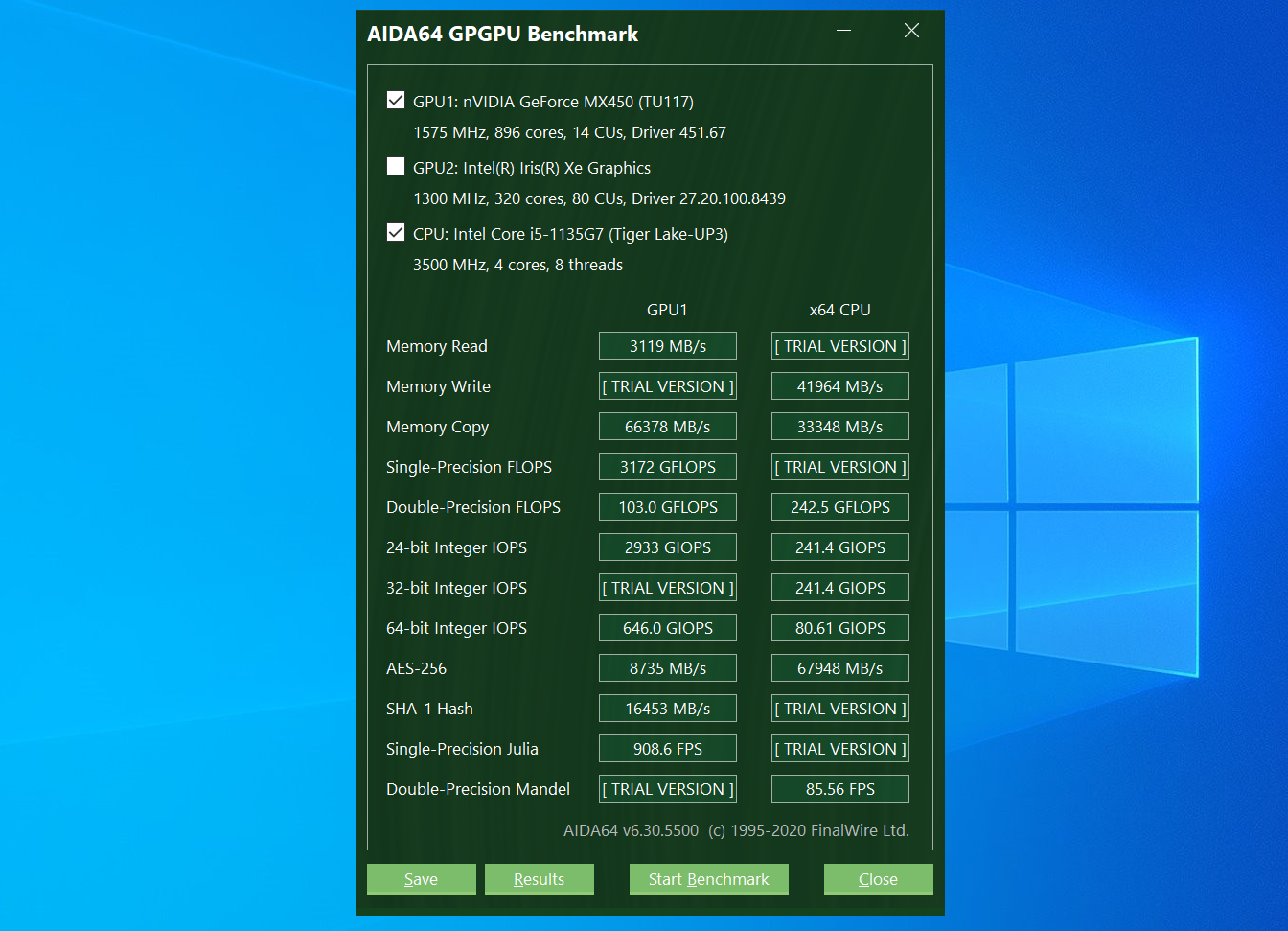The height and width of the screenshot is (931, 1288).
Task: Click GPU2 details text 1300 MHz, 320 cores
Action: 599,198
